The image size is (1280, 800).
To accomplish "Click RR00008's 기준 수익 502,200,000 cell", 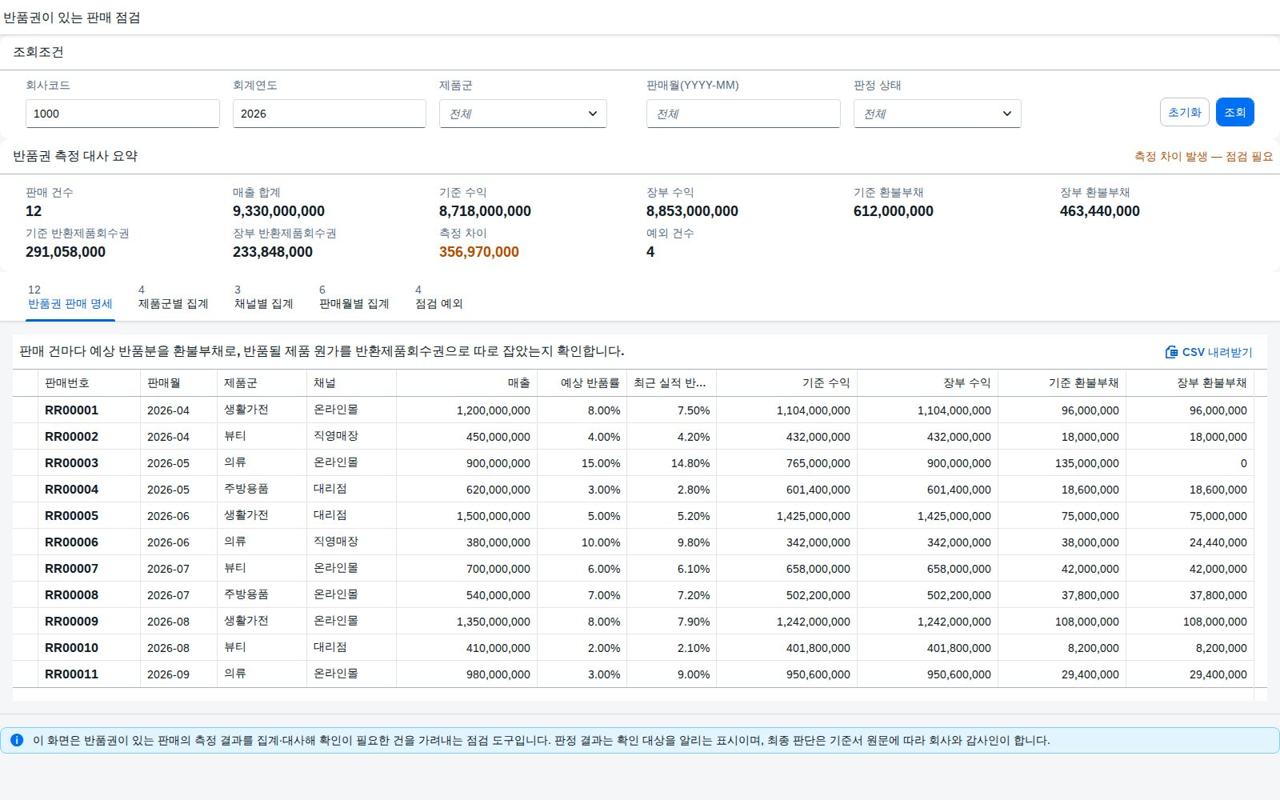I will tap(787, 595).
